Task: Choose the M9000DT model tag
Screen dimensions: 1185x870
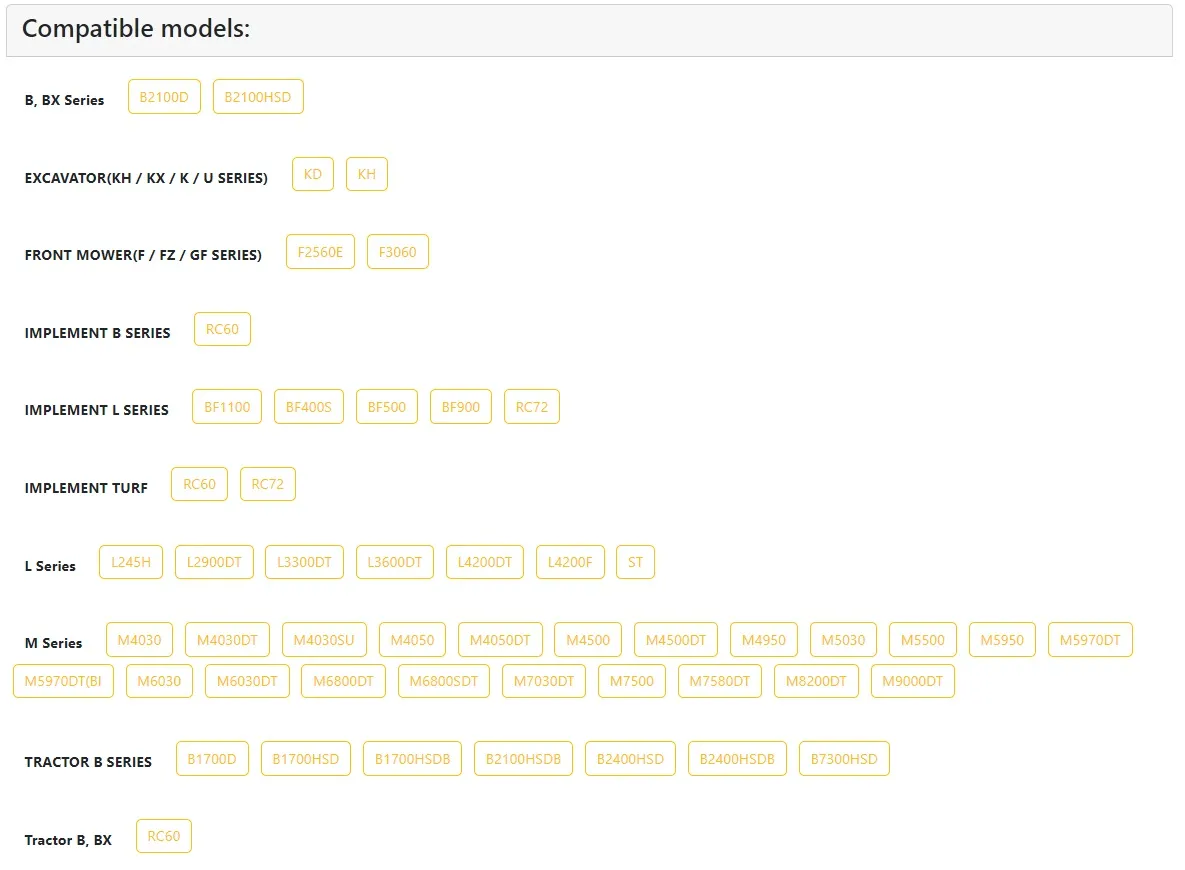Action: 913,680
